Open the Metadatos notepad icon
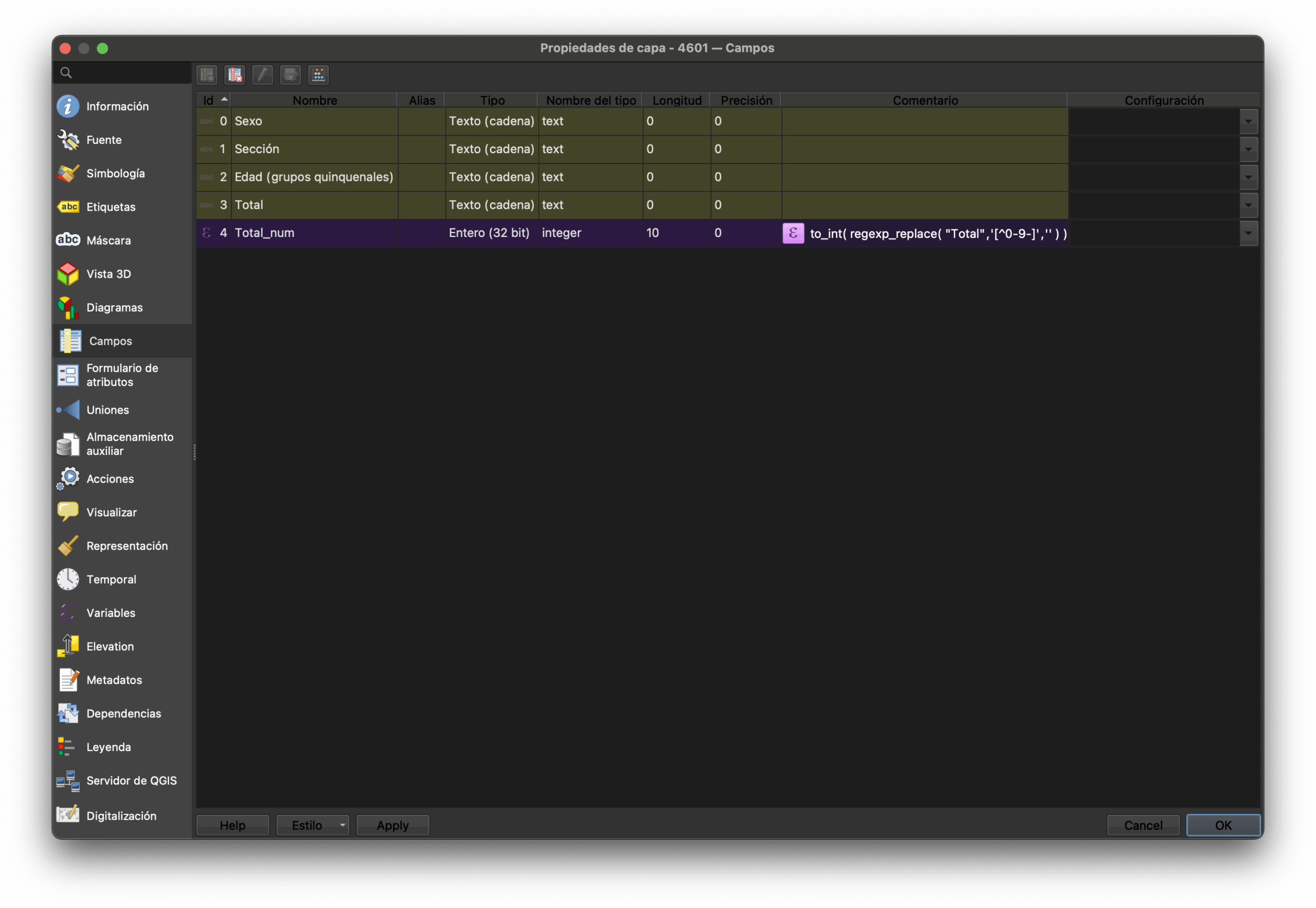This screenshot has width=1316, height=908. pos(68,680)
